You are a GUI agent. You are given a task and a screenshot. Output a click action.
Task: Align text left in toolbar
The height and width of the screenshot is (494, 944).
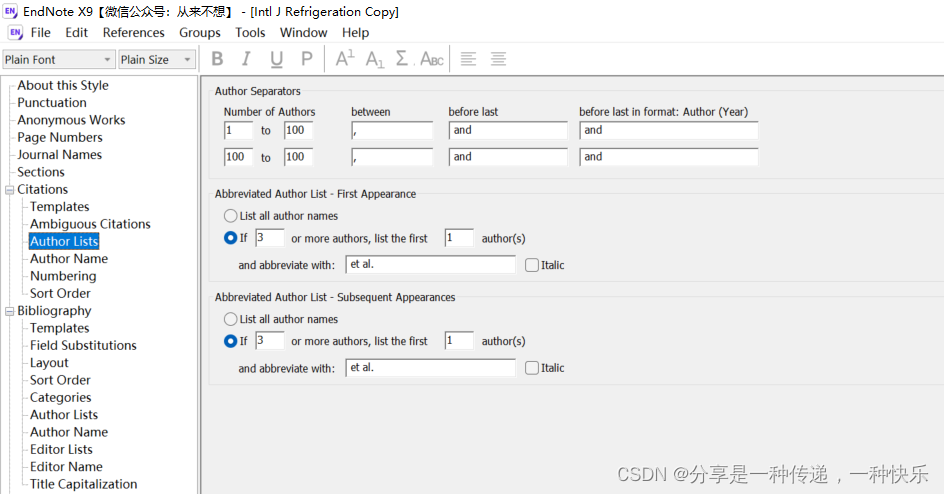pyautogui.click(x=468, y=59)
